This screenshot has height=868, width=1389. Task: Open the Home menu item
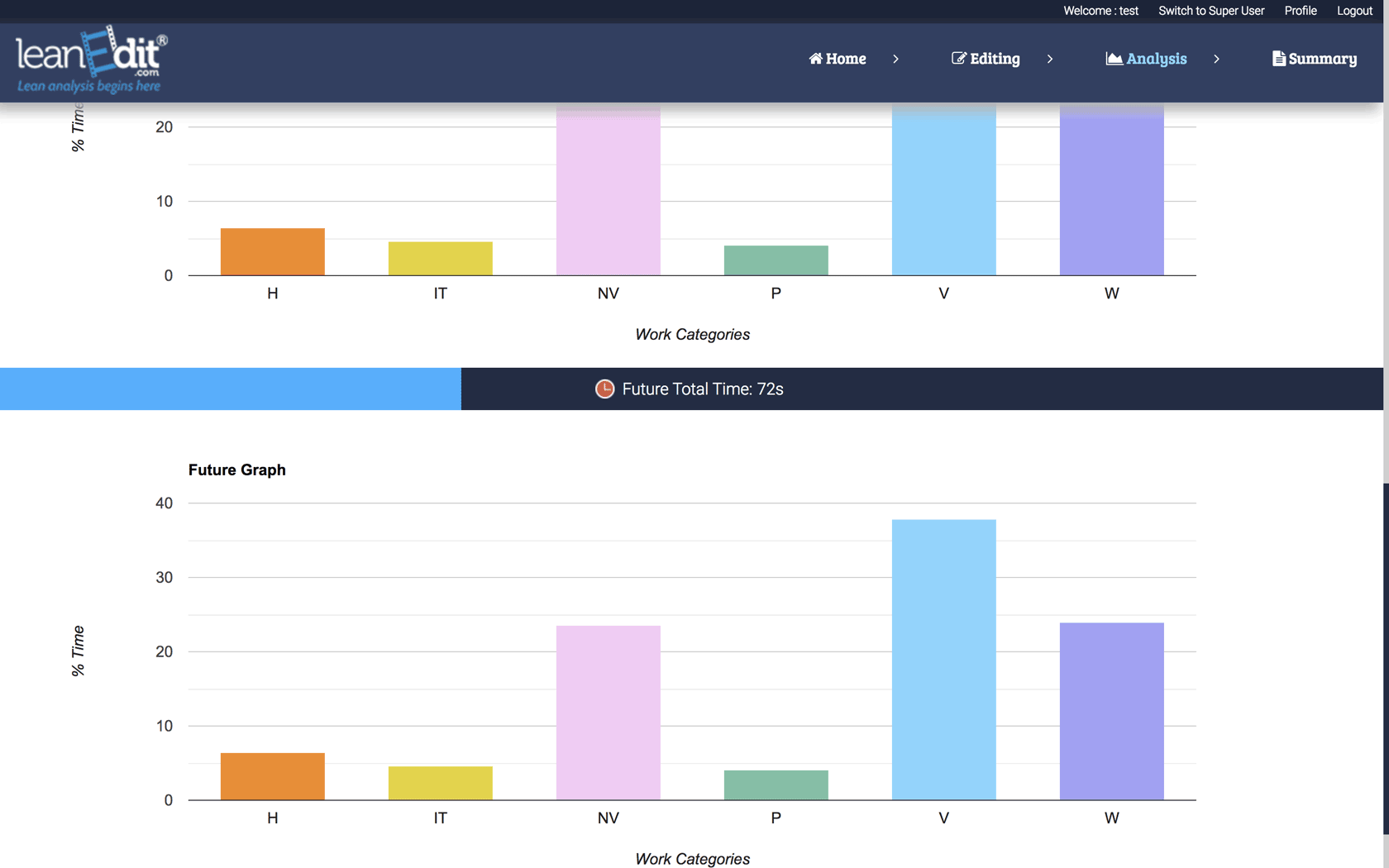(x=838, y=59)
